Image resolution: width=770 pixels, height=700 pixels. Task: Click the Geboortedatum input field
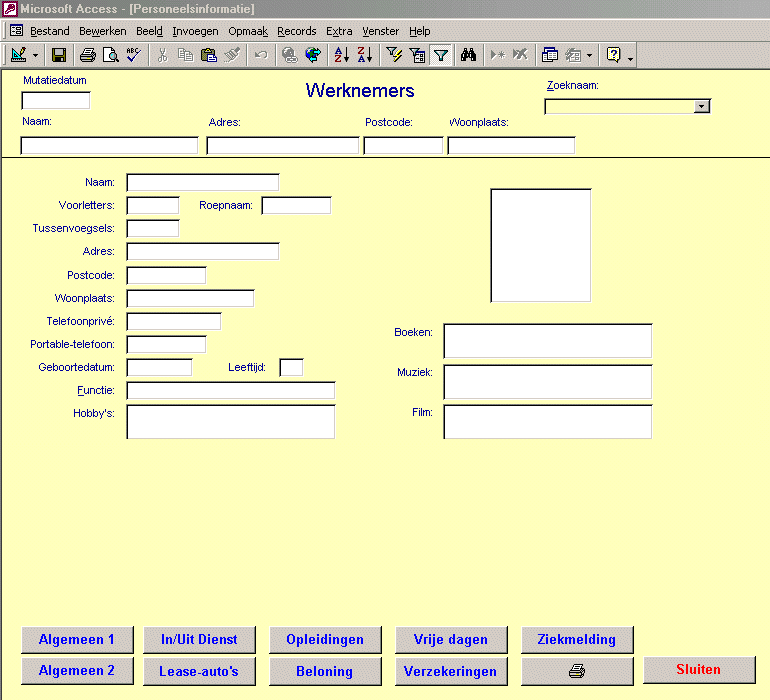pos(160,367)
